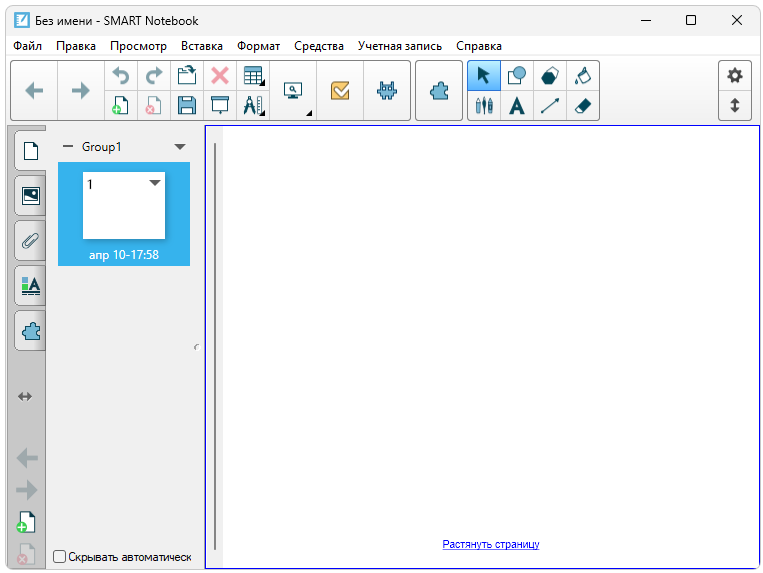Viewport: 763px width, 573px height.
Task: Go to previous page from sidebar arrow
Action: (x=27, y=458)
